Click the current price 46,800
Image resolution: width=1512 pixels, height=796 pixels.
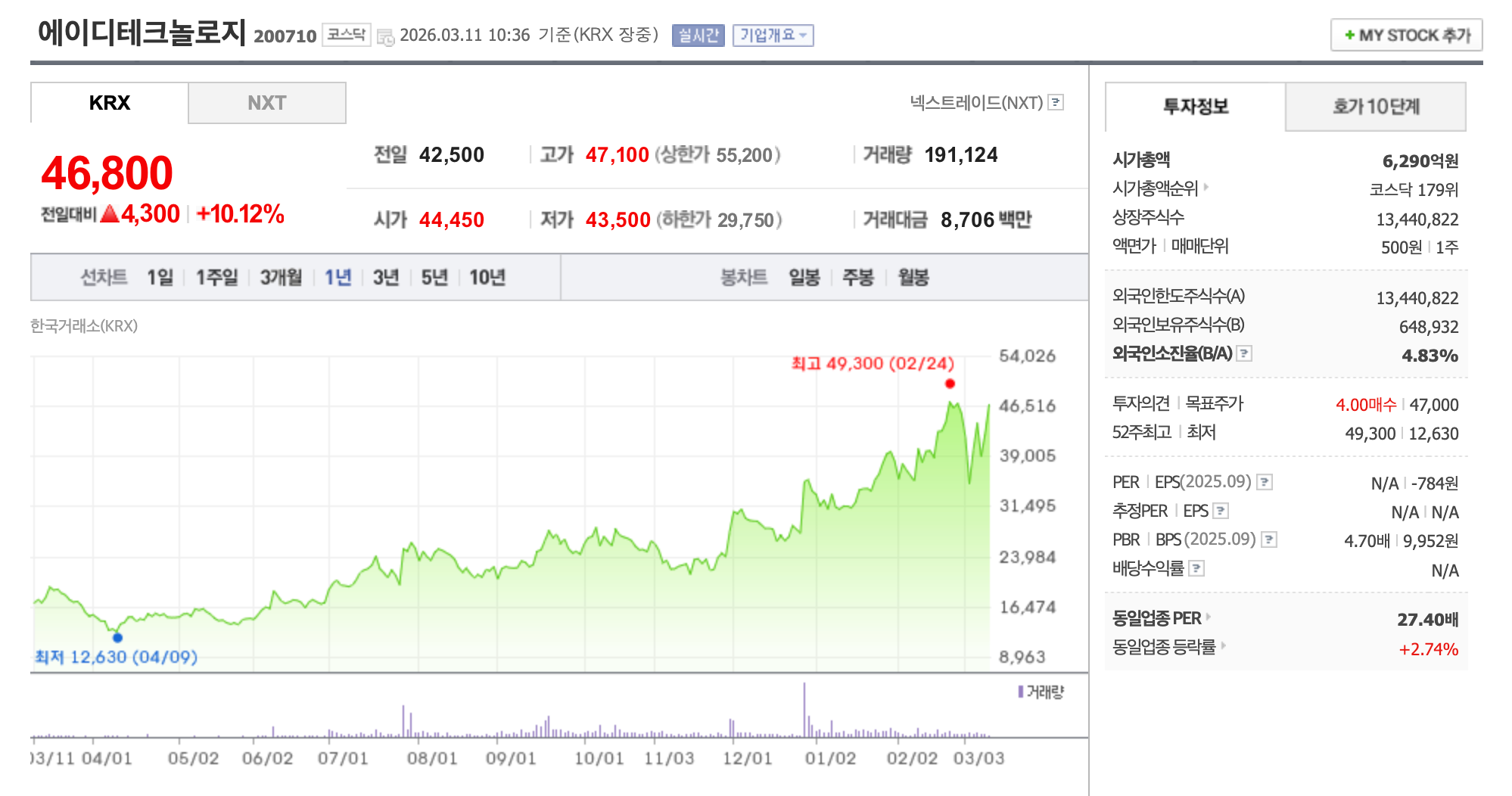coord(107,173)
